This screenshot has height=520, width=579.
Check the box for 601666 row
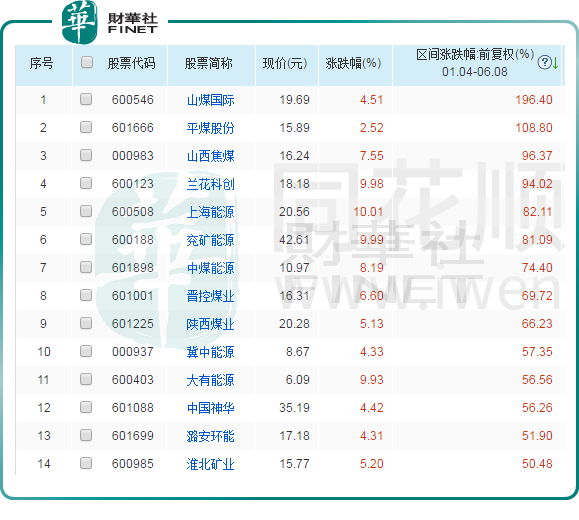pos(86,127)
